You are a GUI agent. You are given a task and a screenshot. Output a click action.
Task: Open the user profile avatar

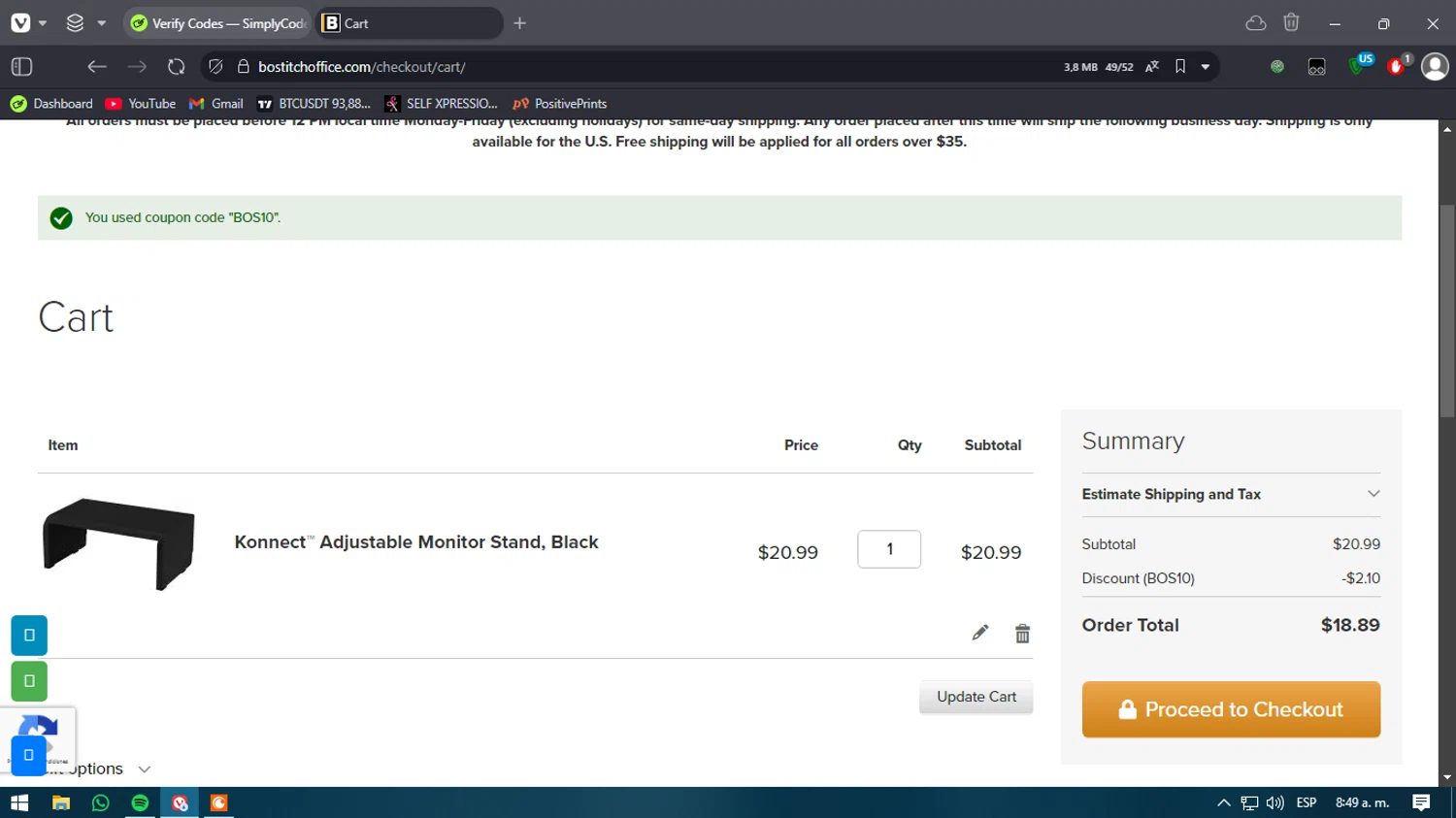(x=1435, y=66)
